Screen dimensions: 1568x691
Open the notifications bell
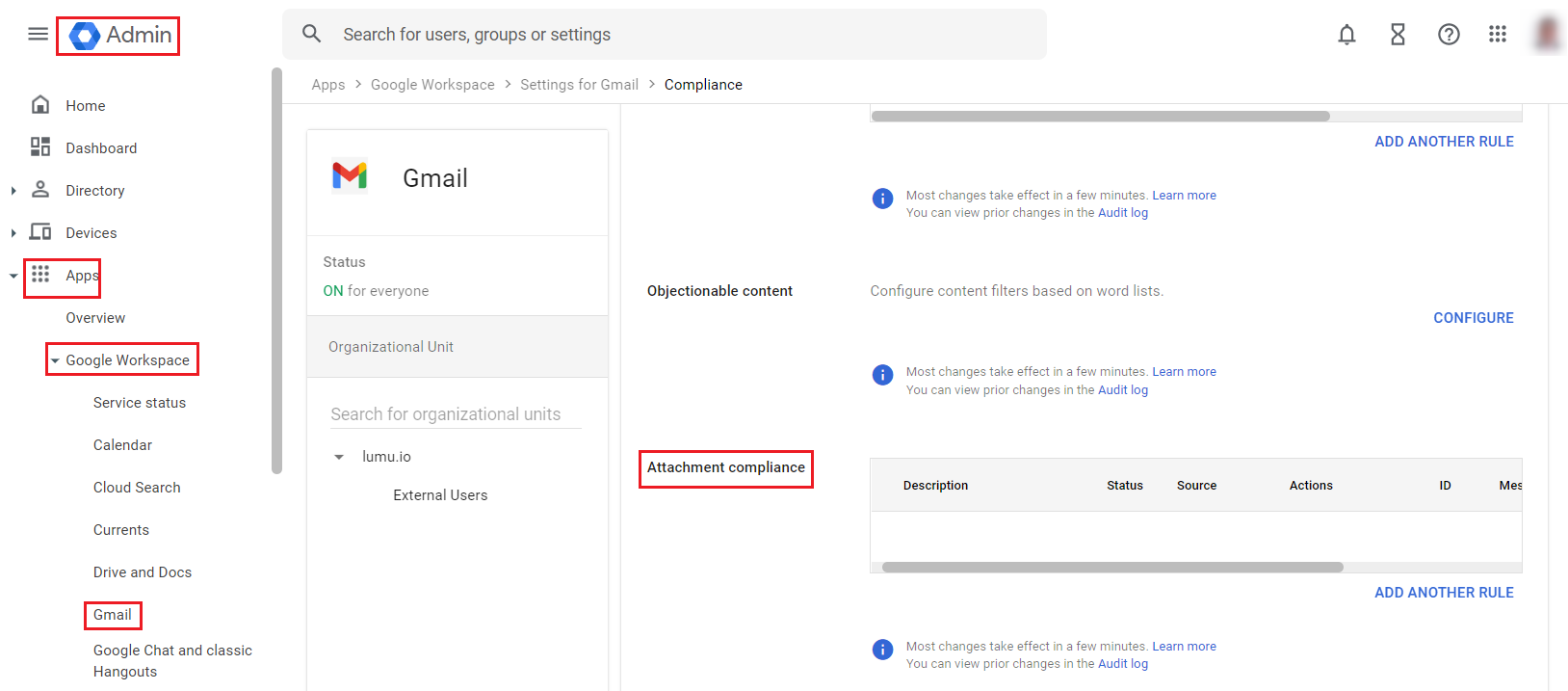(1346, 35)
